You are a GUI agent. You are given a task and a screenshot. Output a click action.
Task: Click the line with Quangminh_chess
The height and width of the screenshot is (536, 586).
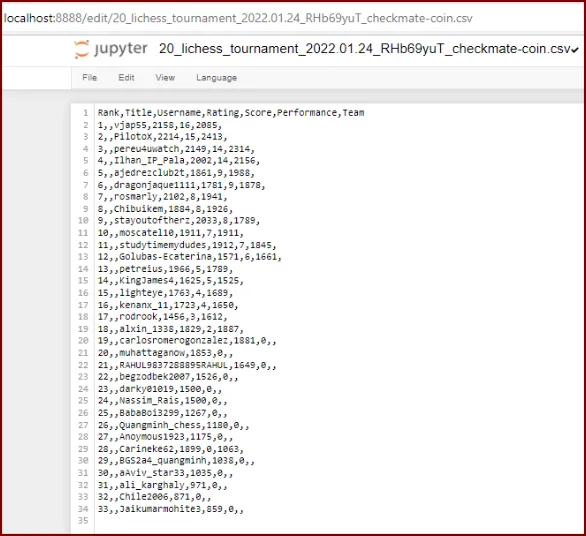click(173, 425)
